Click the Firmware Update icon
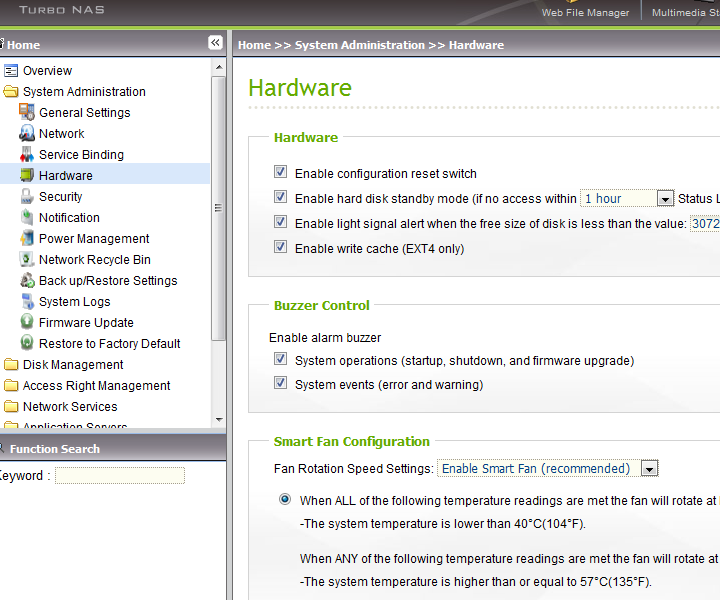720x600 pixels. (27, 323)
